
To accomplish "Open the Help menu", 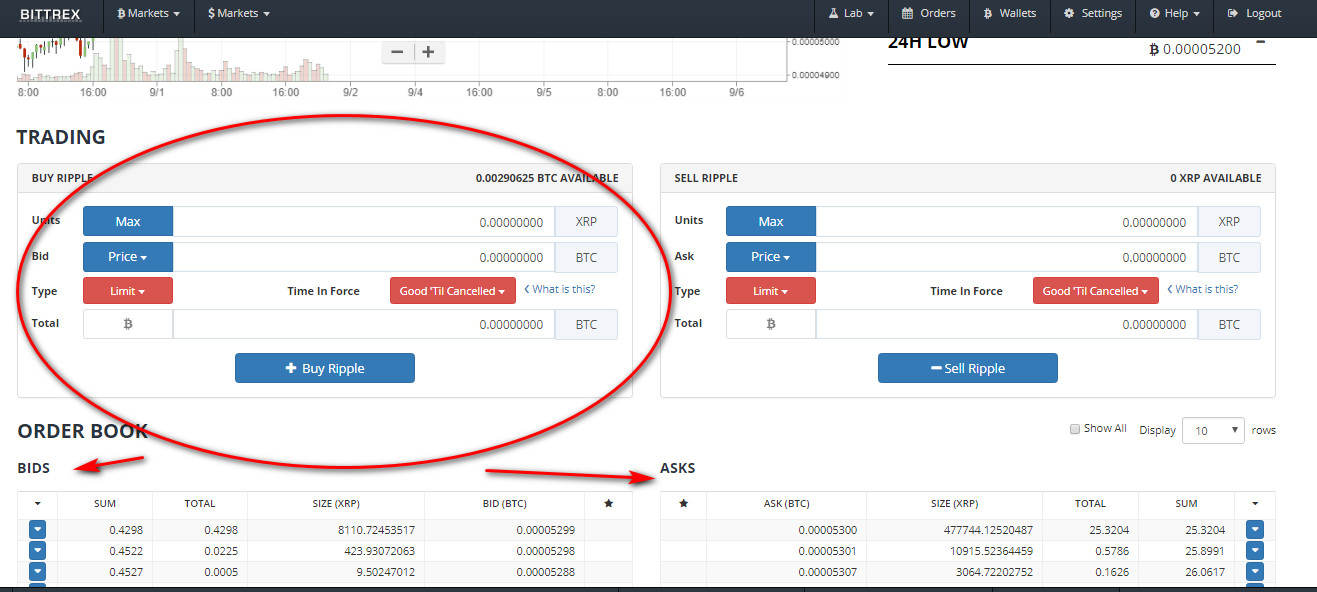I will 1174,14.
